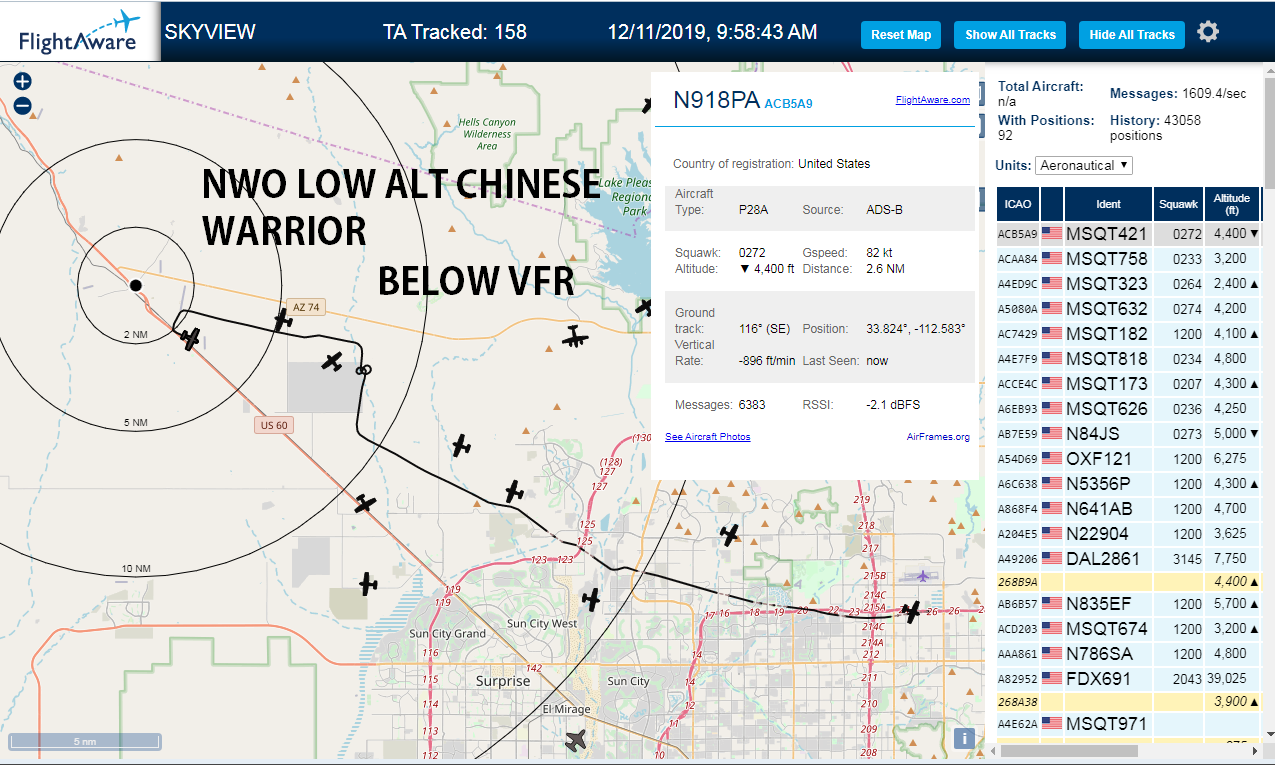
Task: Click the N918PA title in the info panel
Action: coord(716,100)
